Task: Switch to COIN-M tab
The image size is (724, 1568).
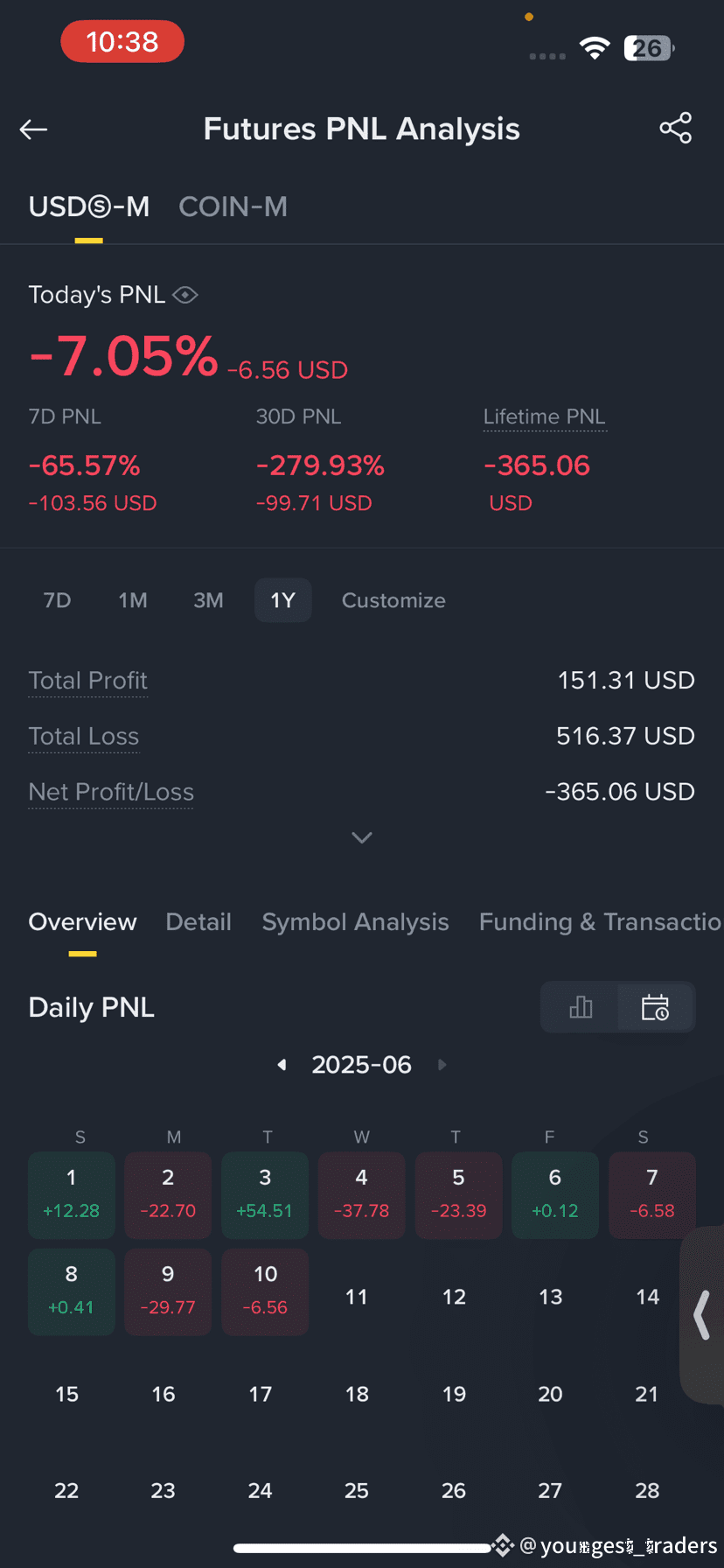Action: click(233, 206)
